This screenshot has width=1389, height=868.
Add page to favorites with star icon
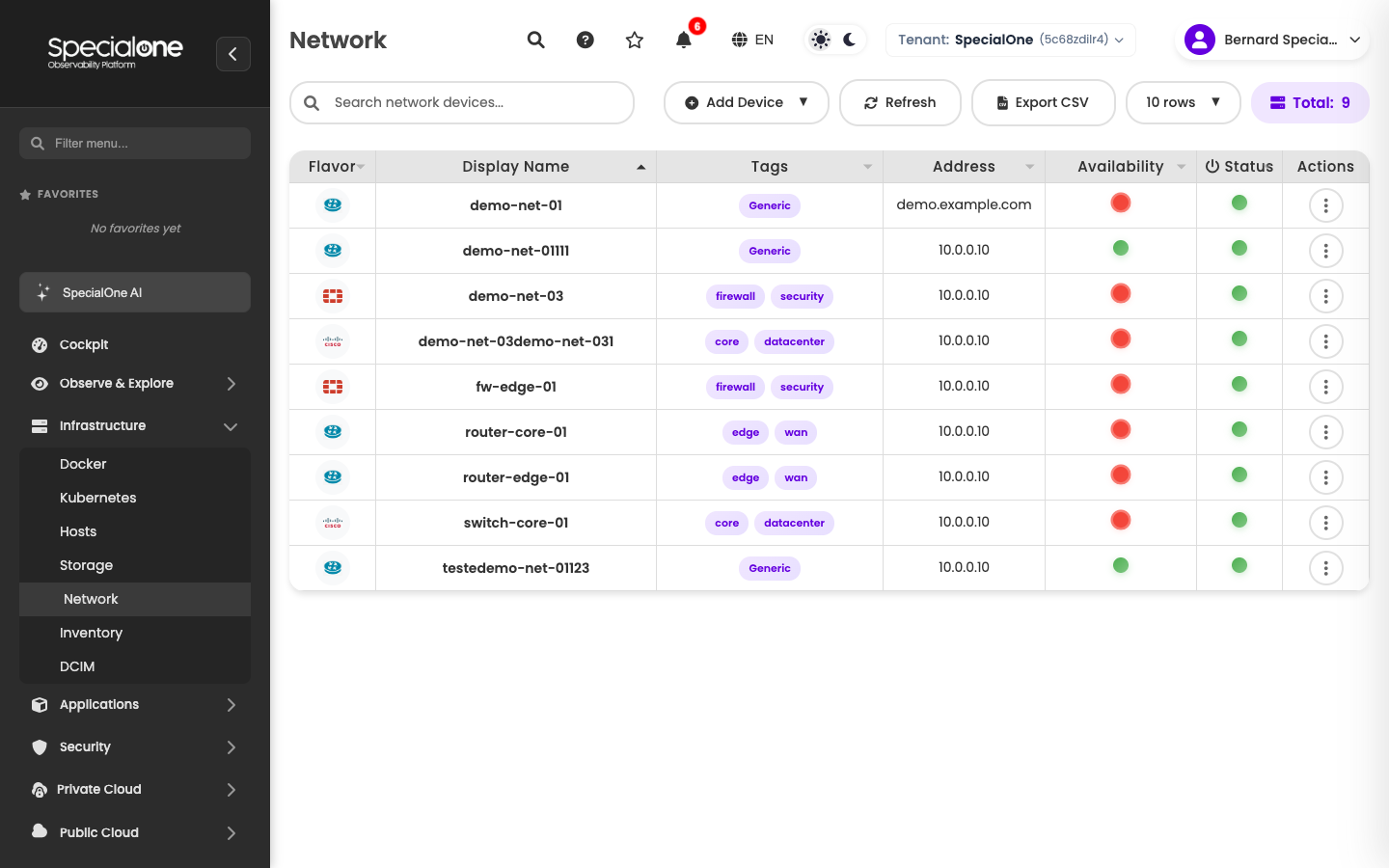(635, 40)
